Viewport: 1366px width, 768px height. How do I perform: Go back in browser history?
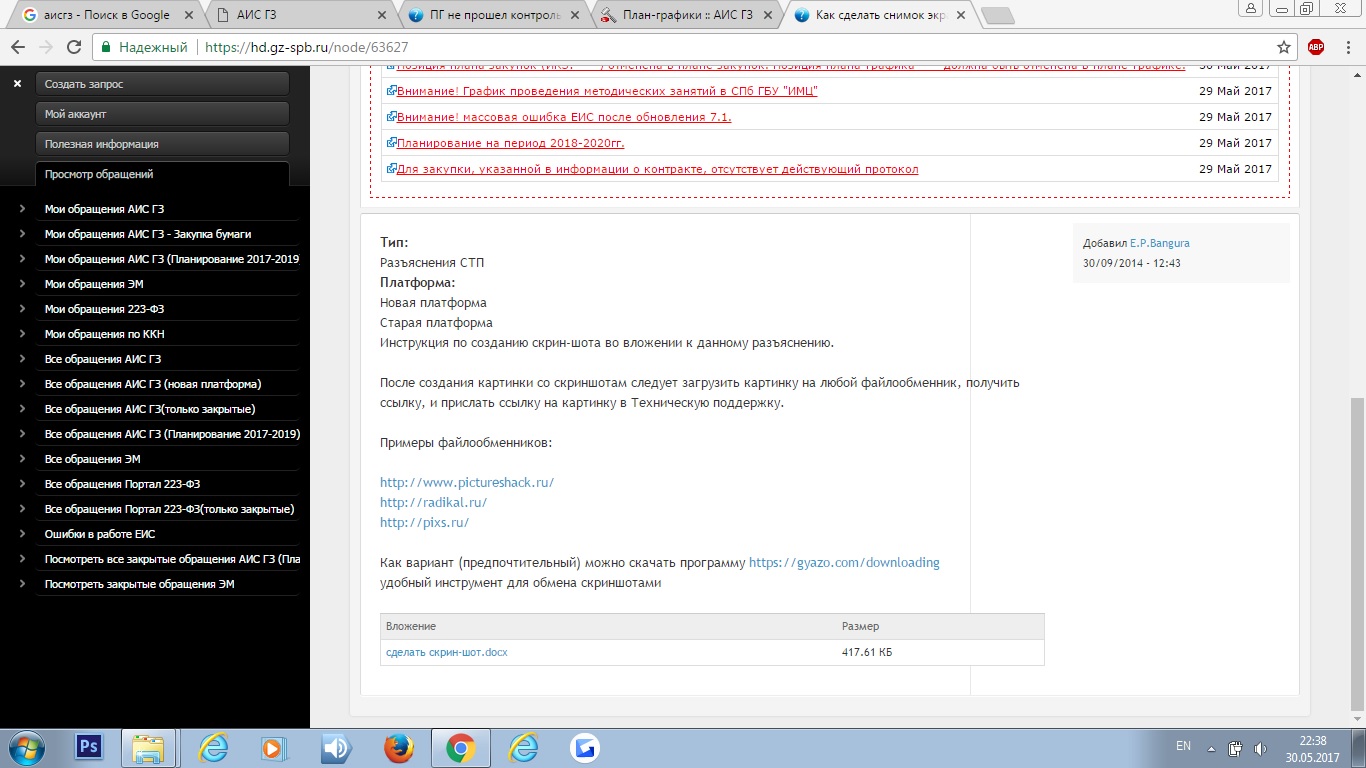[x=17, y=47]
